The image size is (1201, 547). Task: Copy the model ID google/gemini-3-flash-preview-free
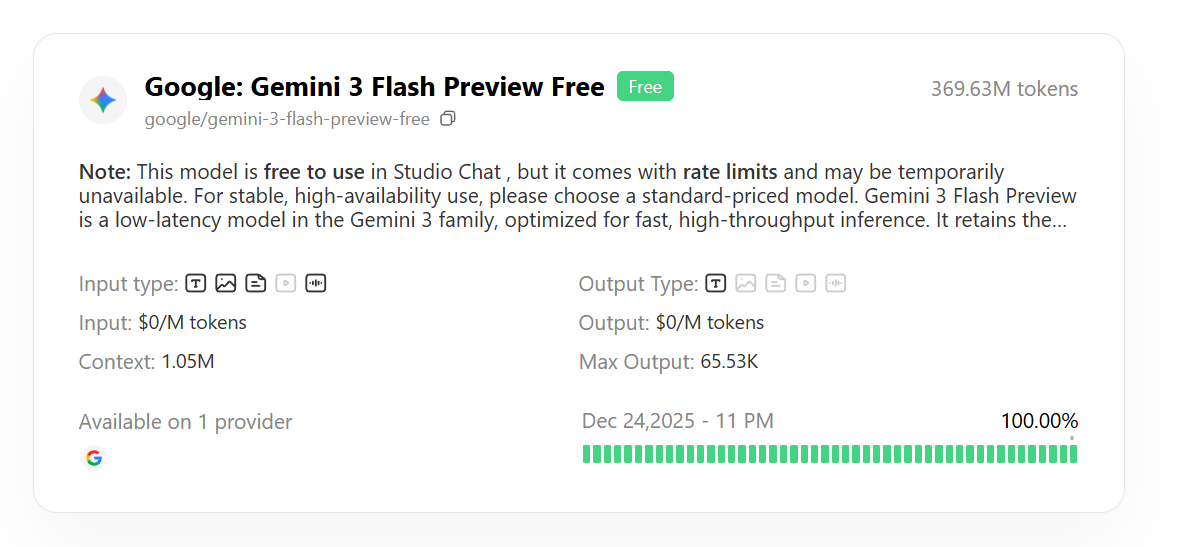448,119
